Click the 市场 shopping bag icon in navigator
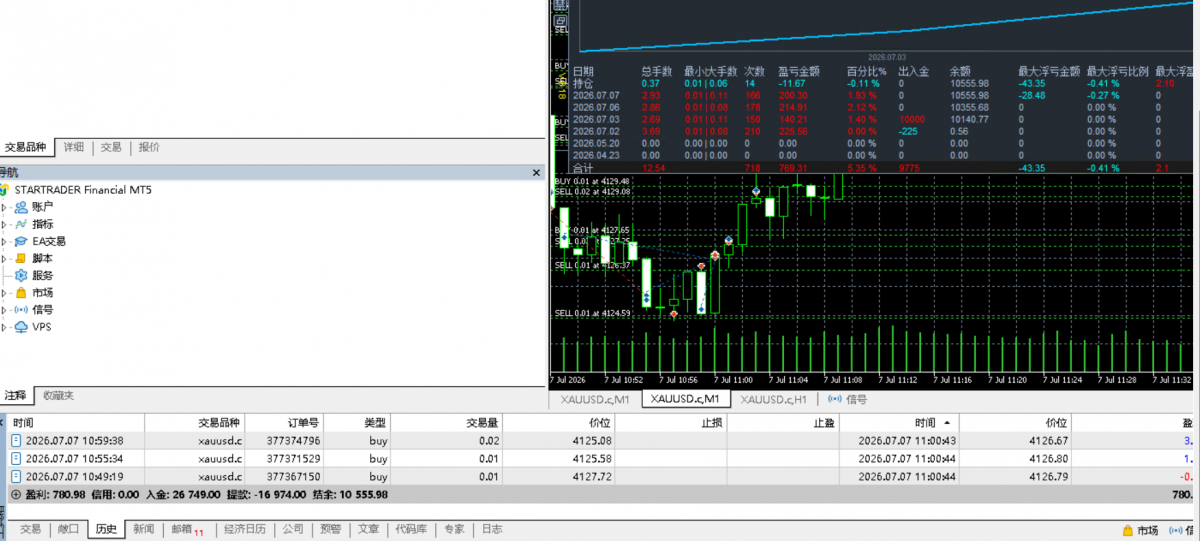This screenshot has width=1200, height=541. 21,293
